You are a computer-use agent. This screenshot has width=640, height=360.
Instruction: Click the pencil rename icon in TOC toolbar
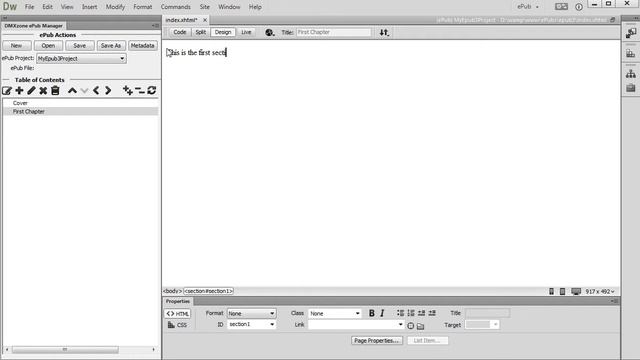coord(31,91)
